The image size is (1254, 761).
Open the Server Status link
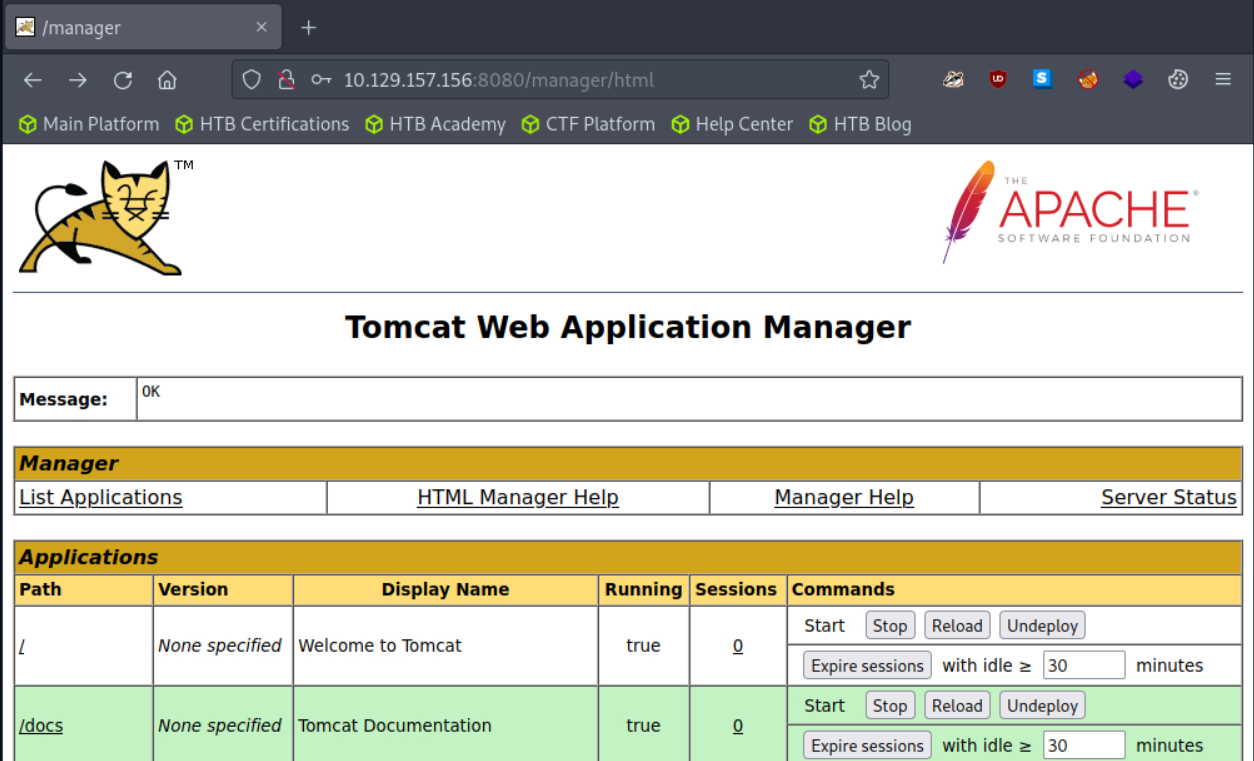coord(1169,497)
